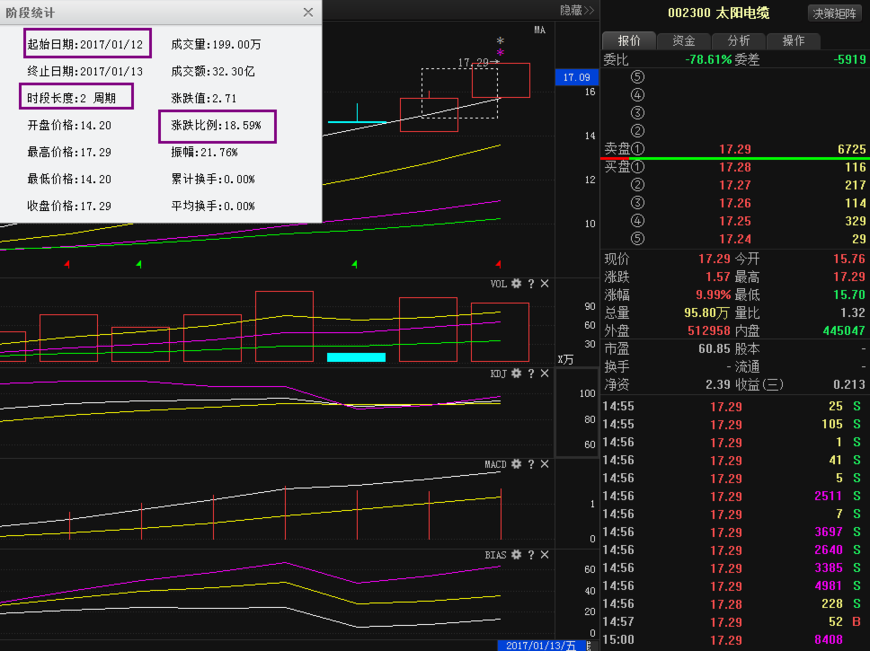
Task: Select the cyan volume bar
Action: coord(356,357)
